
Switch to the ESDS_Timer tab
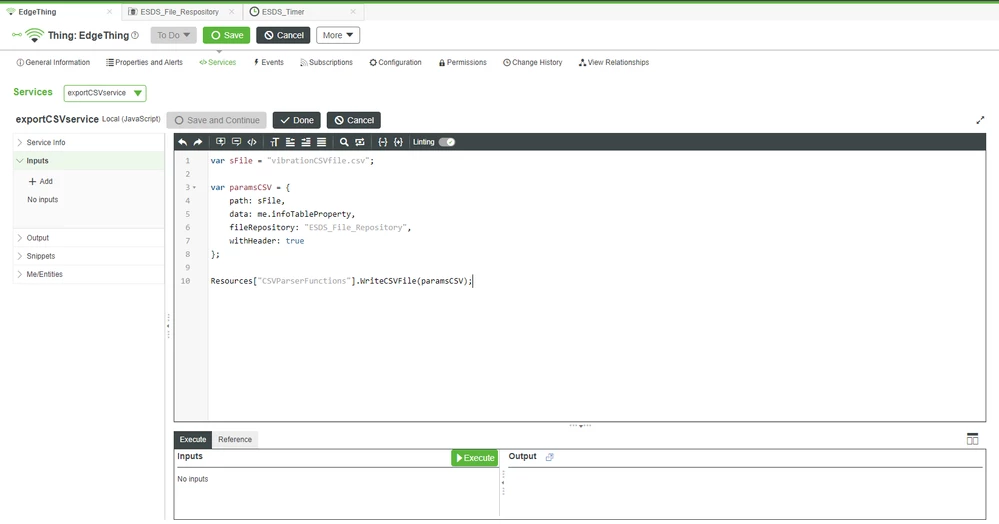pos(283,11)
